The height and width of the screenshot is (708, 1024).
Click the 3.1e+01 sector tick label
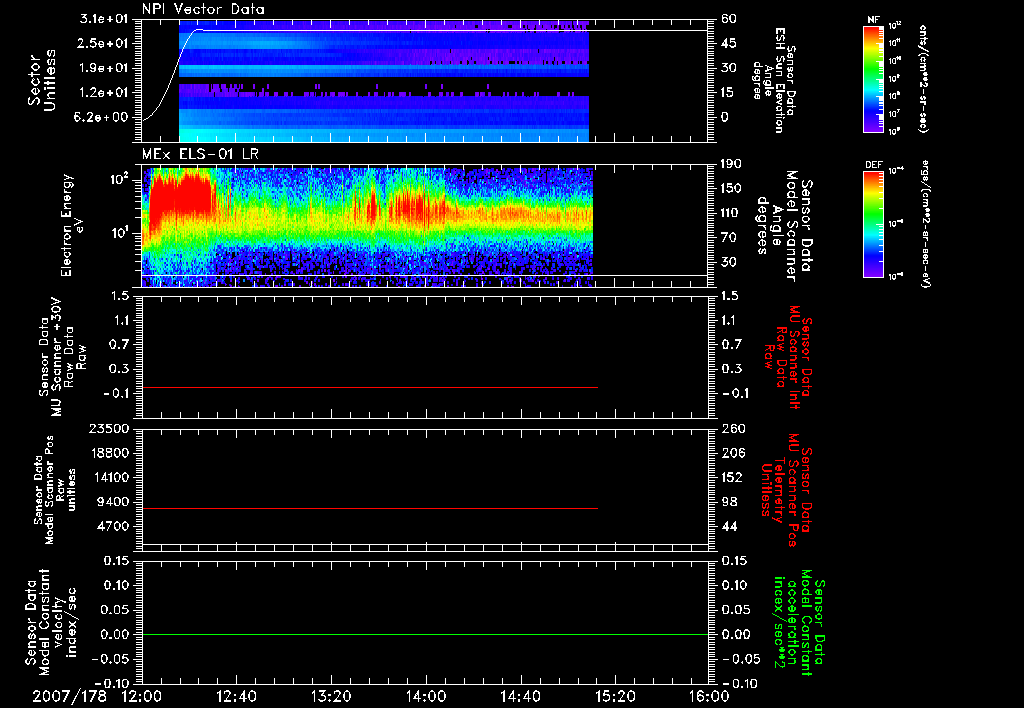pos(103,18)
